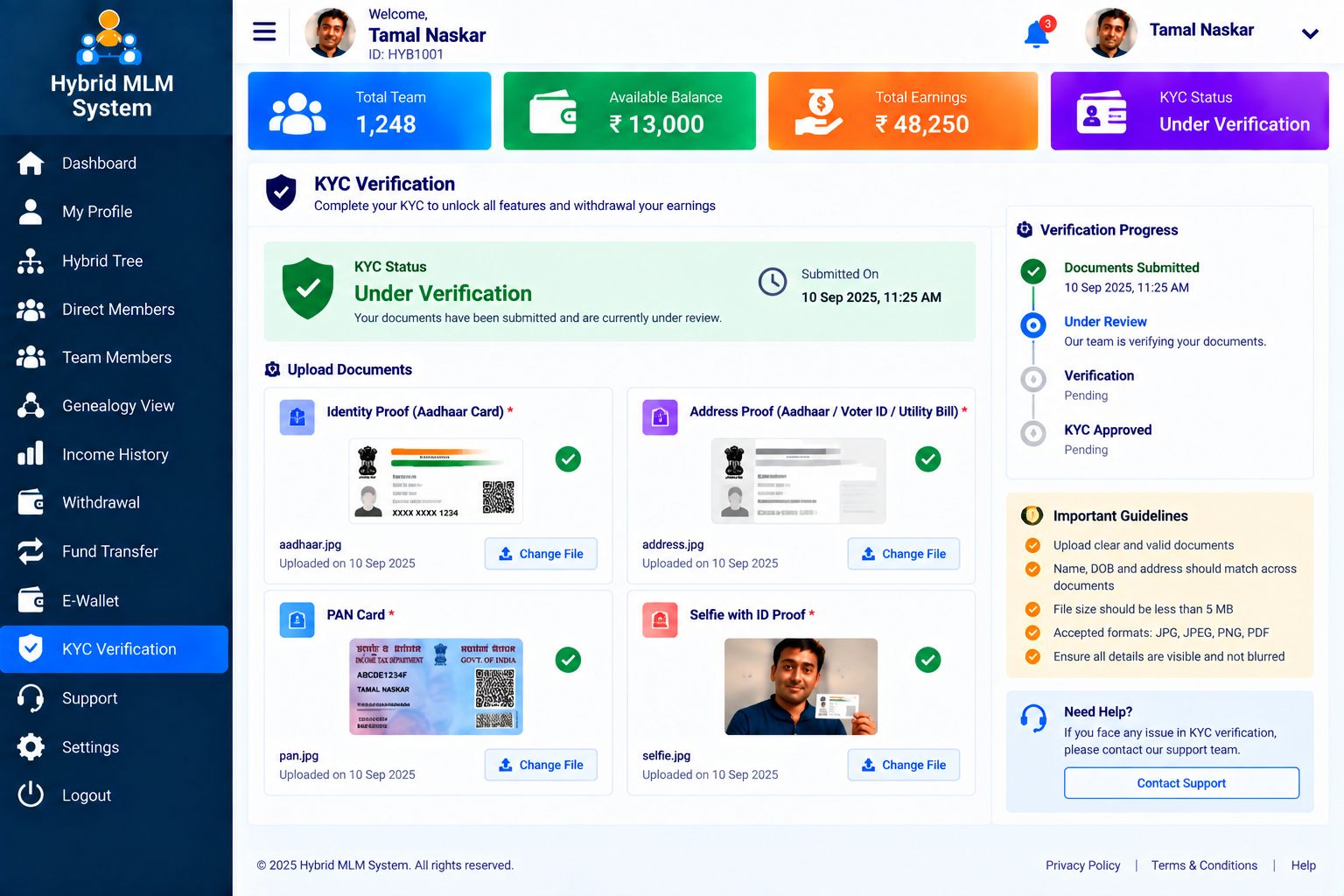Click the Total Team card
This screenshot has height=896, width=1344.
pyautogui.click(x=369, y=111)
